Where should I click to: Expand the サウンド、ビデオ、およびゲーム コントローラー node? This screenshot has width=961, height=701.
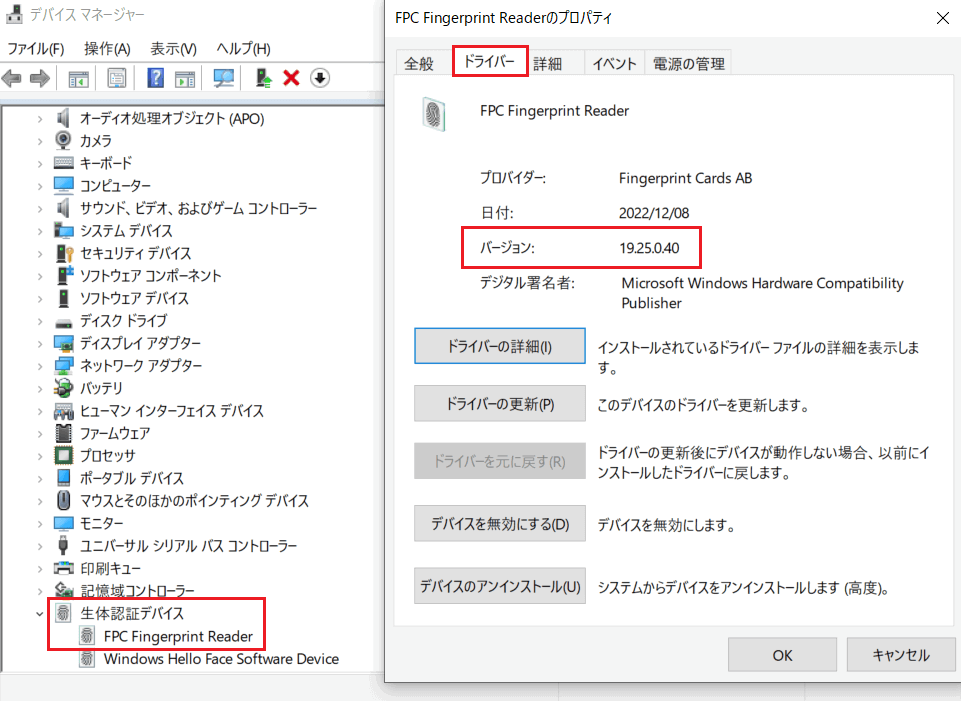point(40,209)
